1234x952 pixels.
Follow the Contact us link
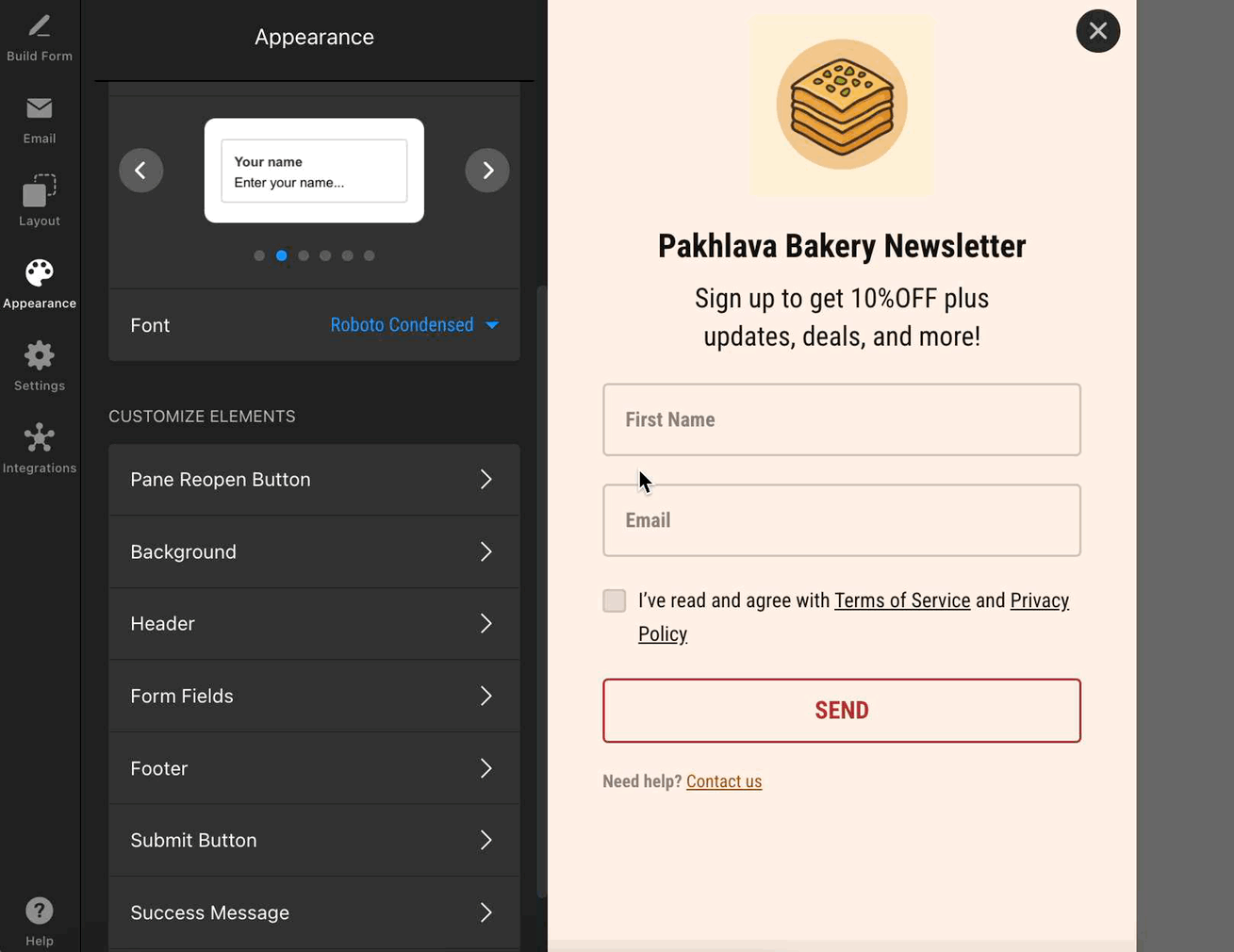[x=723, y=781]
